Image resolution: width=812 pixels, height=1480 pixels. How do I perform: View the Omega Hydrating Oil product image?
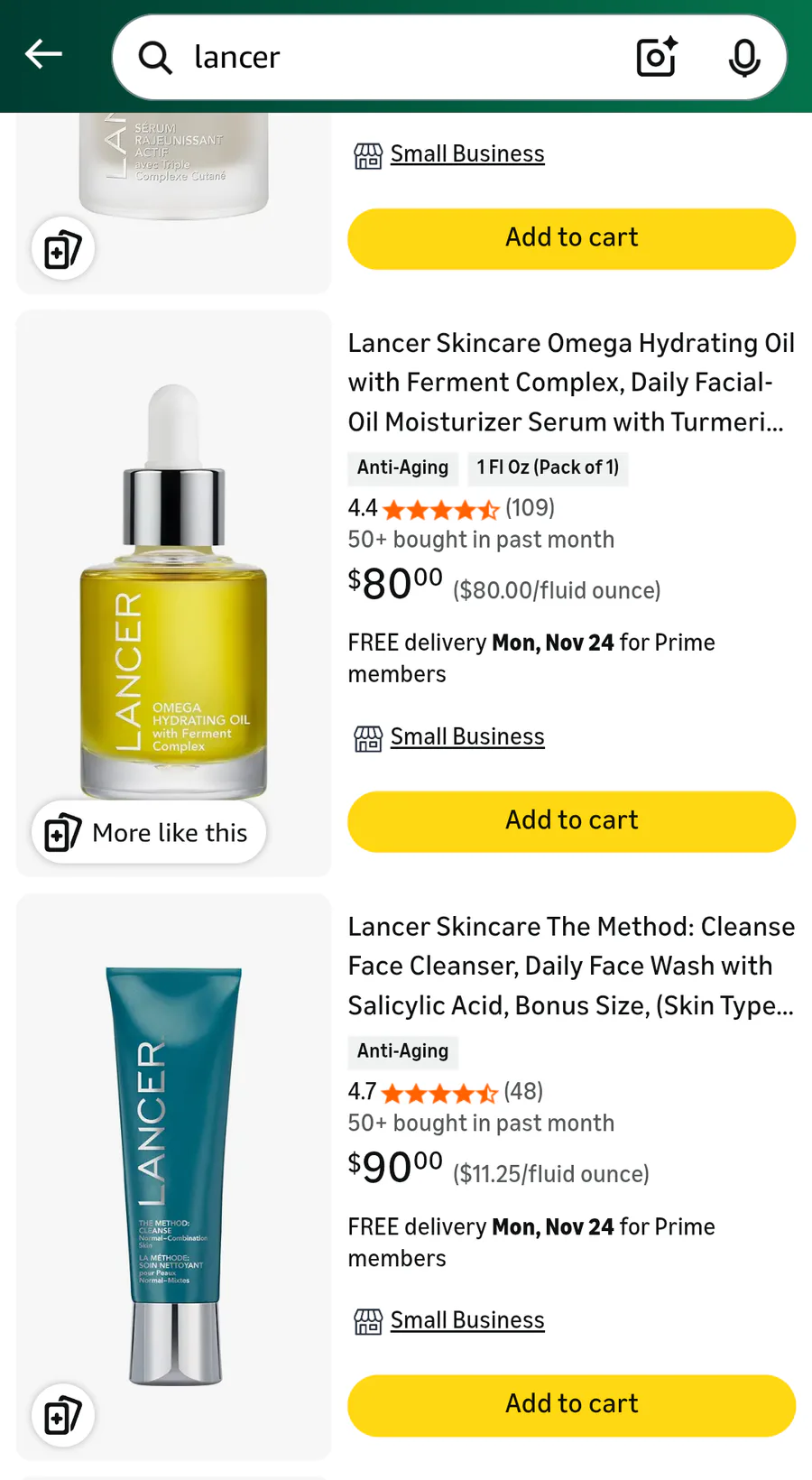[x=173, y=593]
